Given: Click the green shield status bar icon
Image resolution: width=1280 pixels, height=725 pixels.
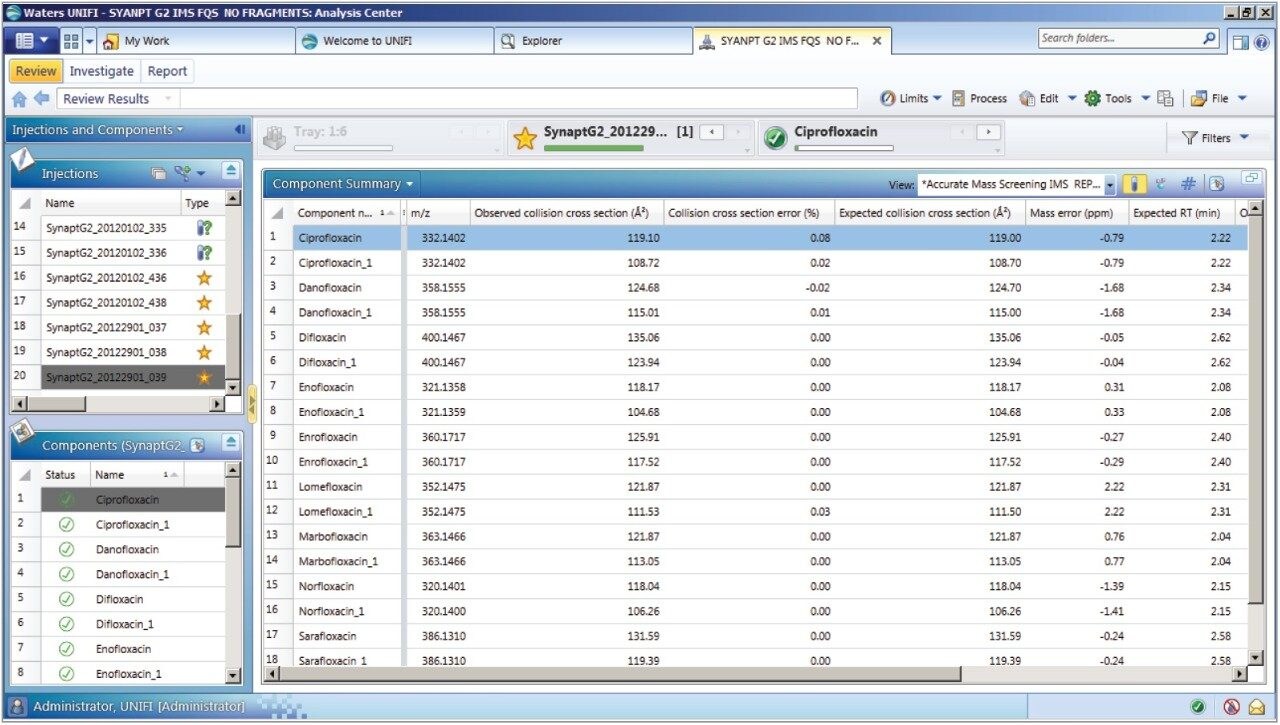Looking at the screenshot, I should pyautogui.click(x=1198, y=706).
